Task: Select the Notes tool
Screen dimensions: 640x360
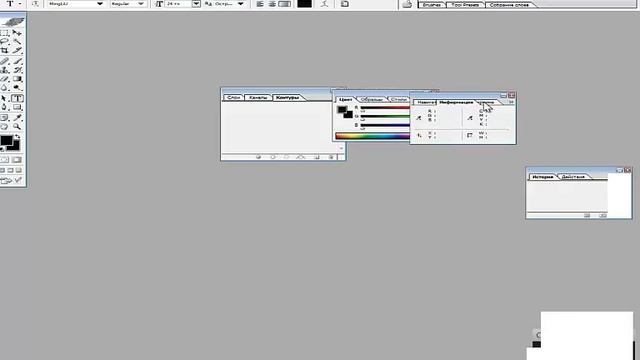Action: click(4, 118)
